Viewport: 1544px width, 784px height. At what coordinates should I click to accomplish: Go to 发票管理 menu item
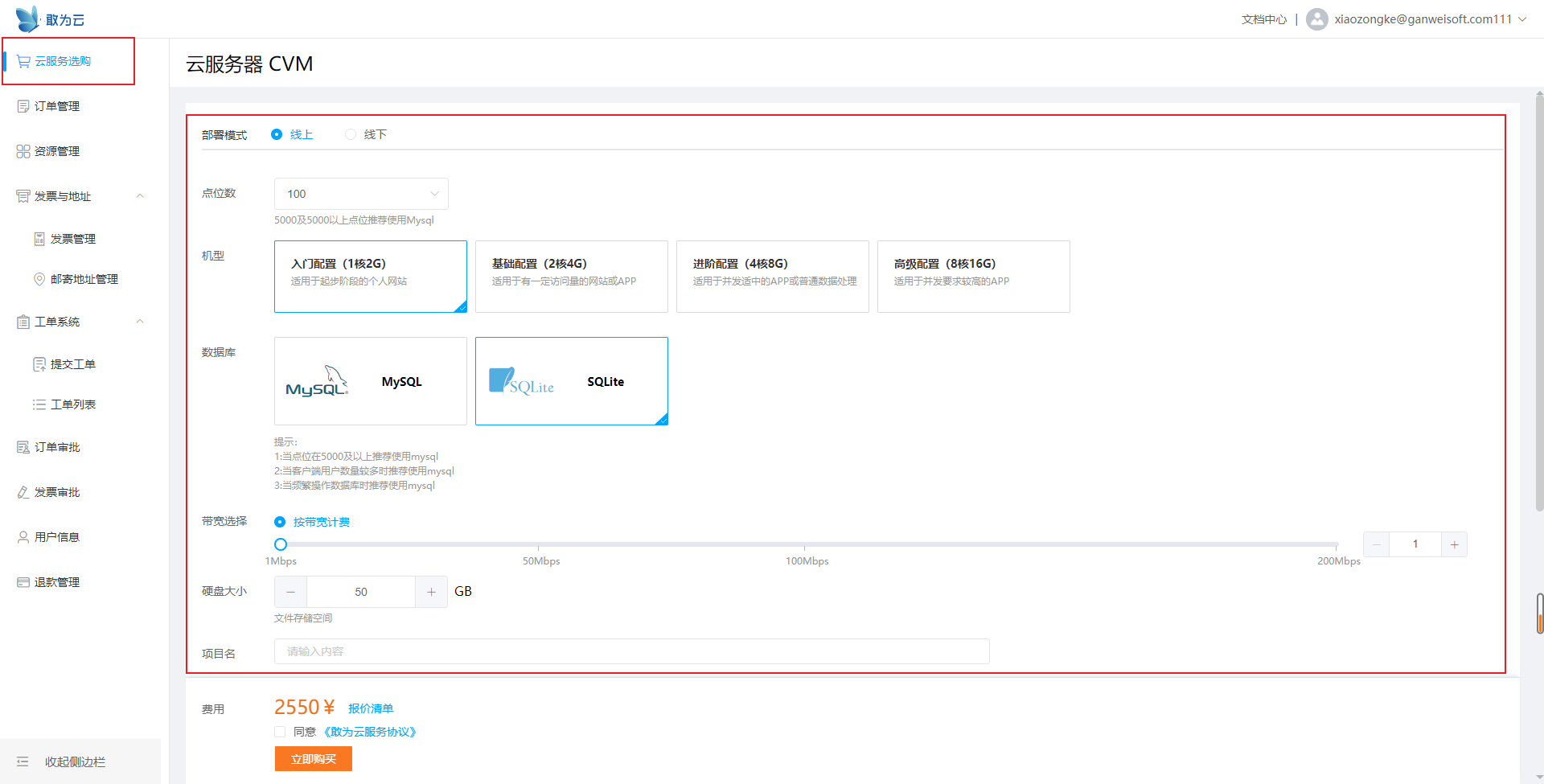click(x=73, y=239)
